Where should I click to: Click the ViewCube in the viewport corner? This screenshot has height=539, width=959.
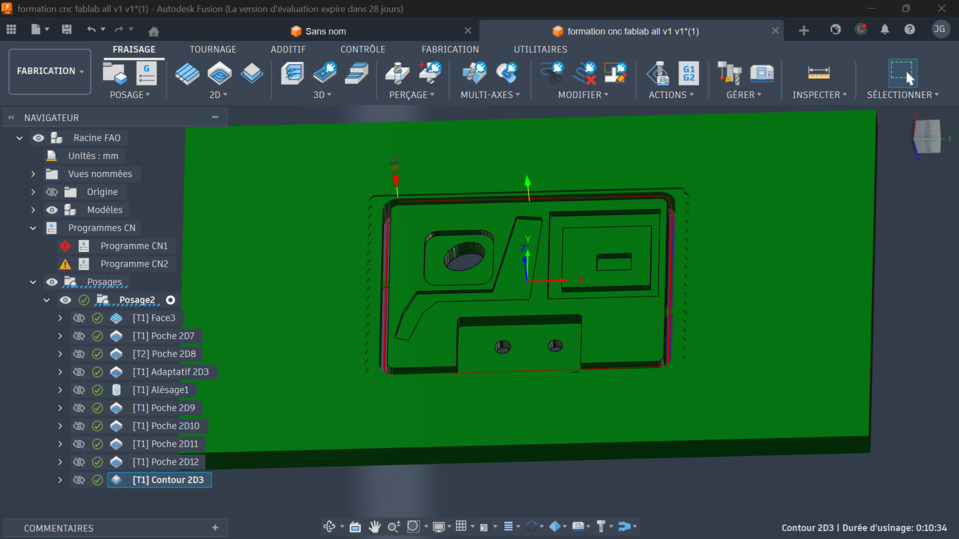pos(927,136)
